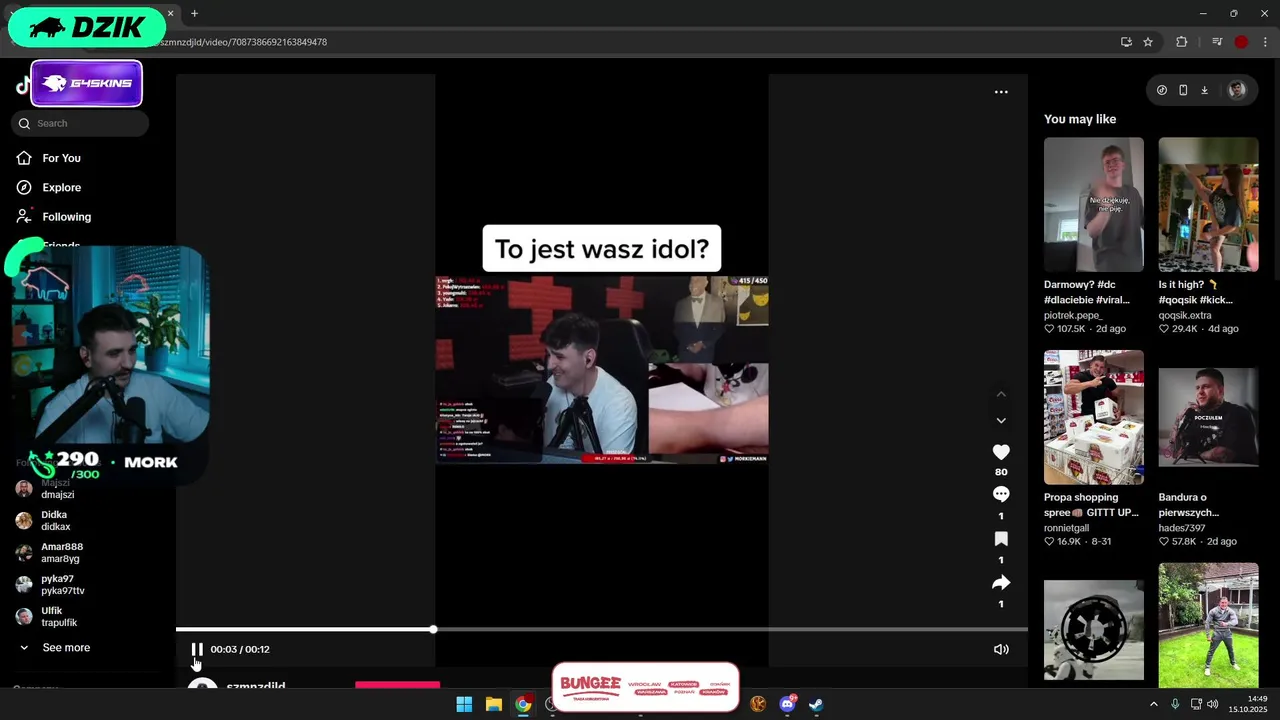Viewport: 1280px width, 720px height.
Task: Click ronnietgall creator name
Action: coord(1066,528)
